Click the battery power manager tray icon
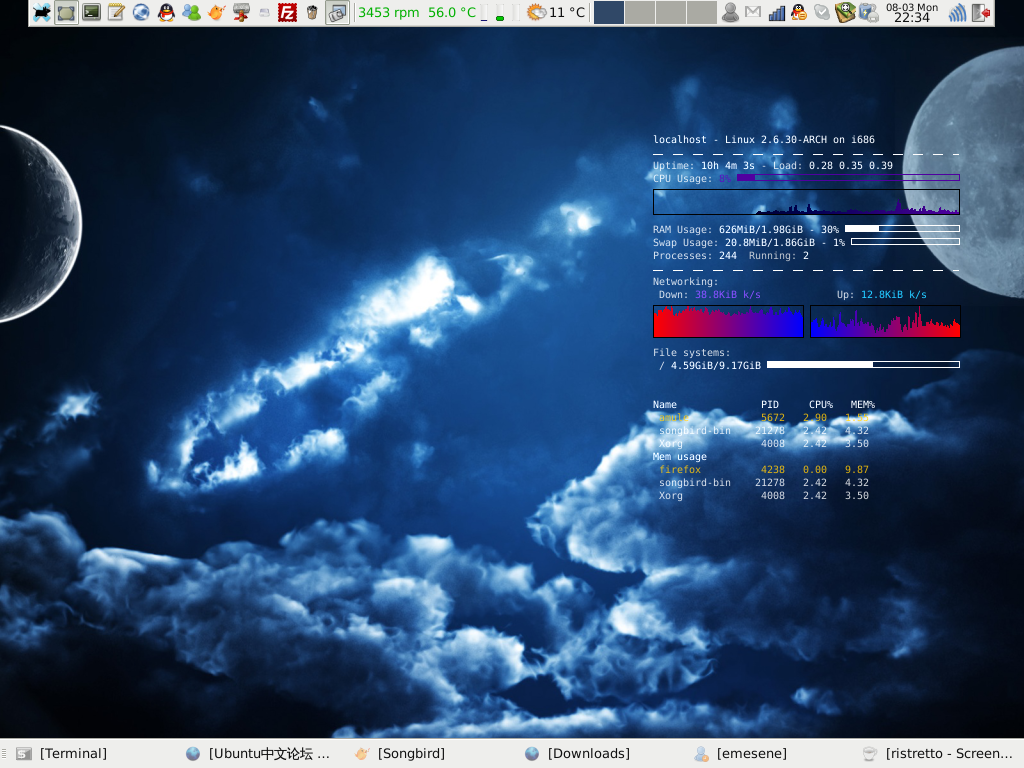Viewport: 1024px width, 768px height. tap(869, 12)
